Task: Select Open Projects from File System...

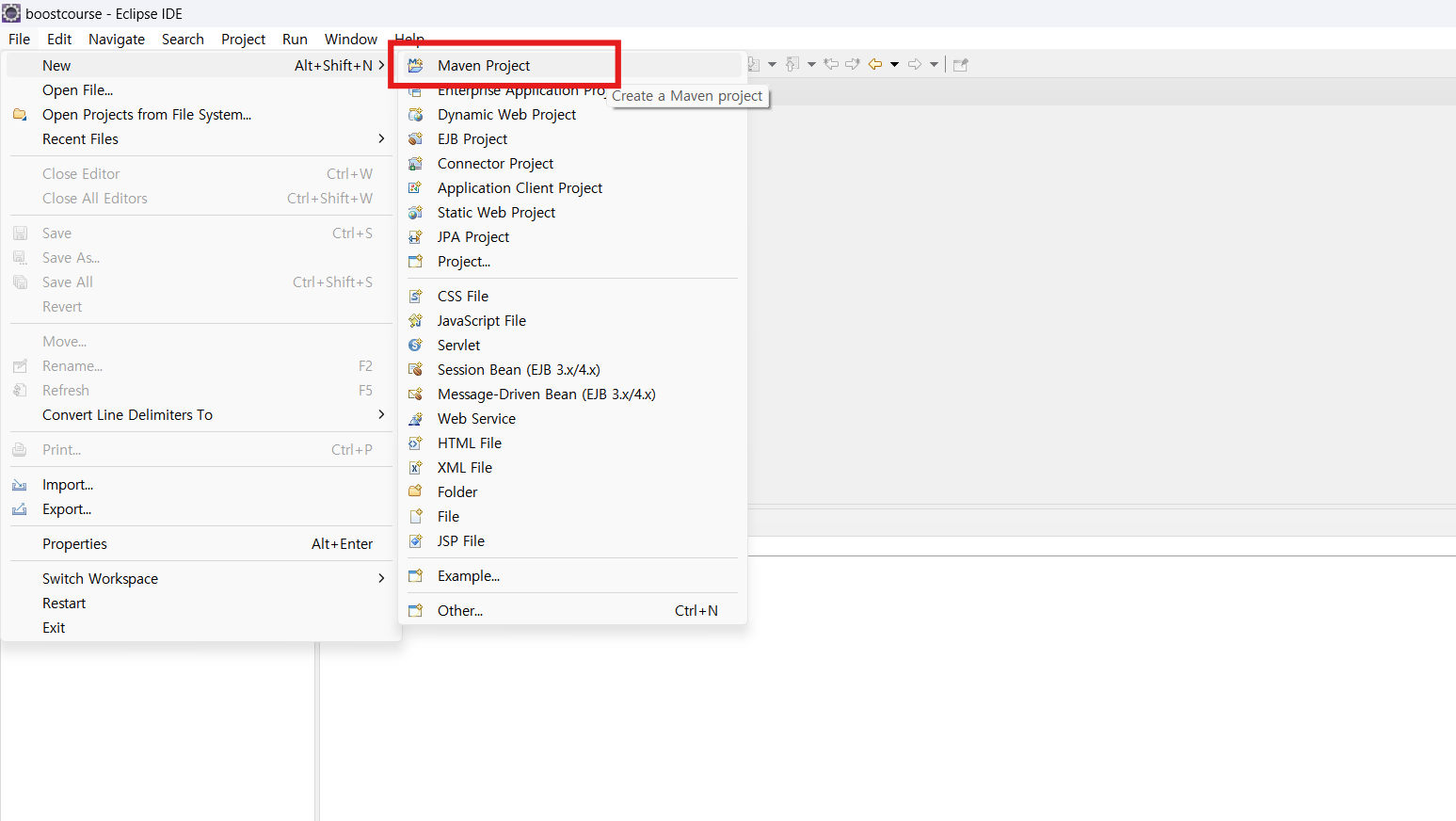Action: pyautogui.click(x=200, y=115)
